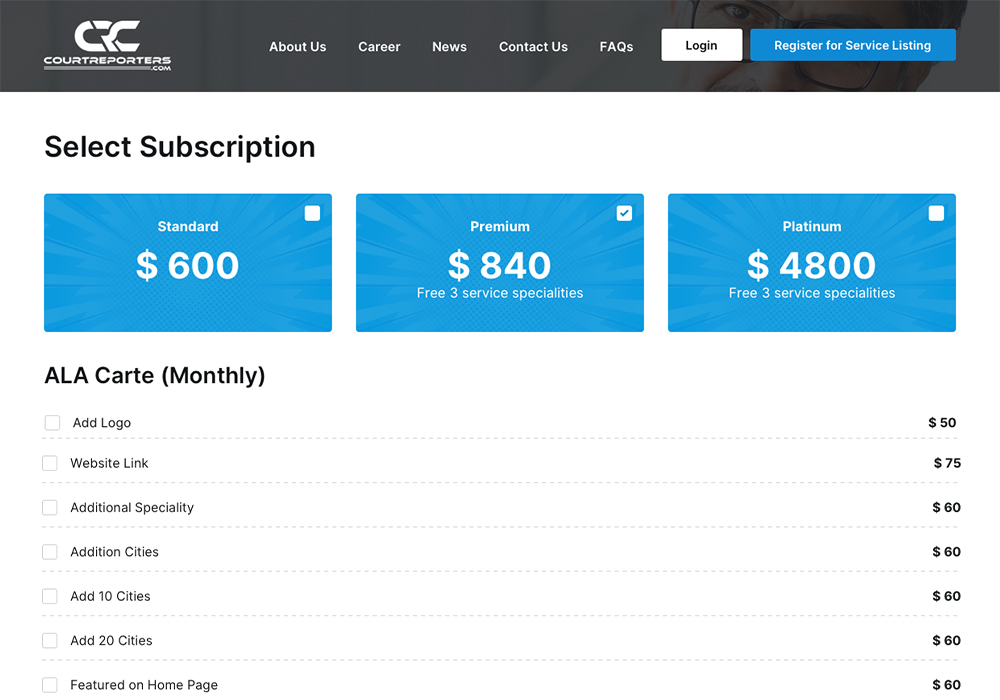Go to the Career menu item
This screenshot has height=700, width=1000.
379,46
